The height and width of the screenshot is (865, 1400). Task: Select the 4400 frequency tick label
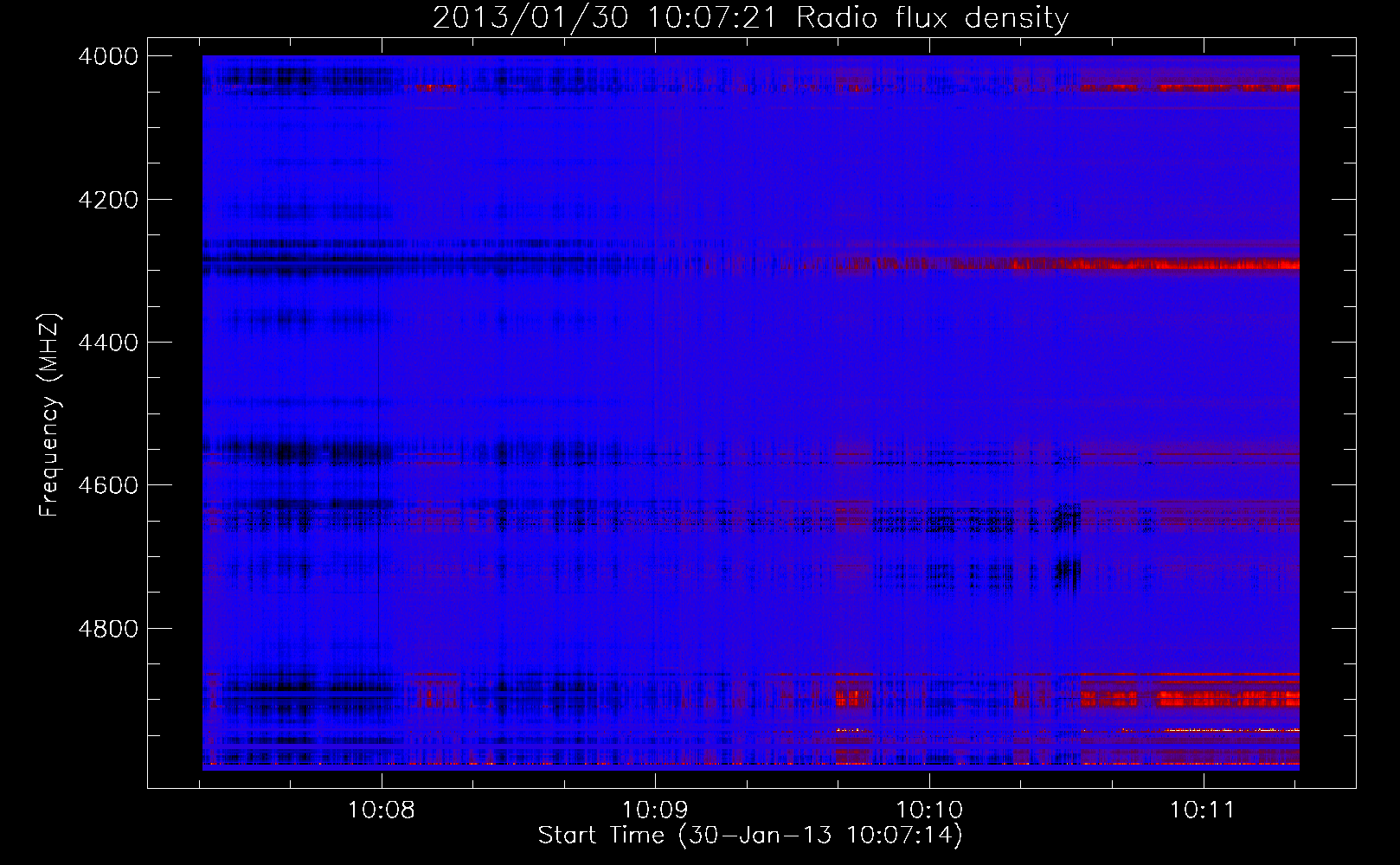tap(108, 343)
